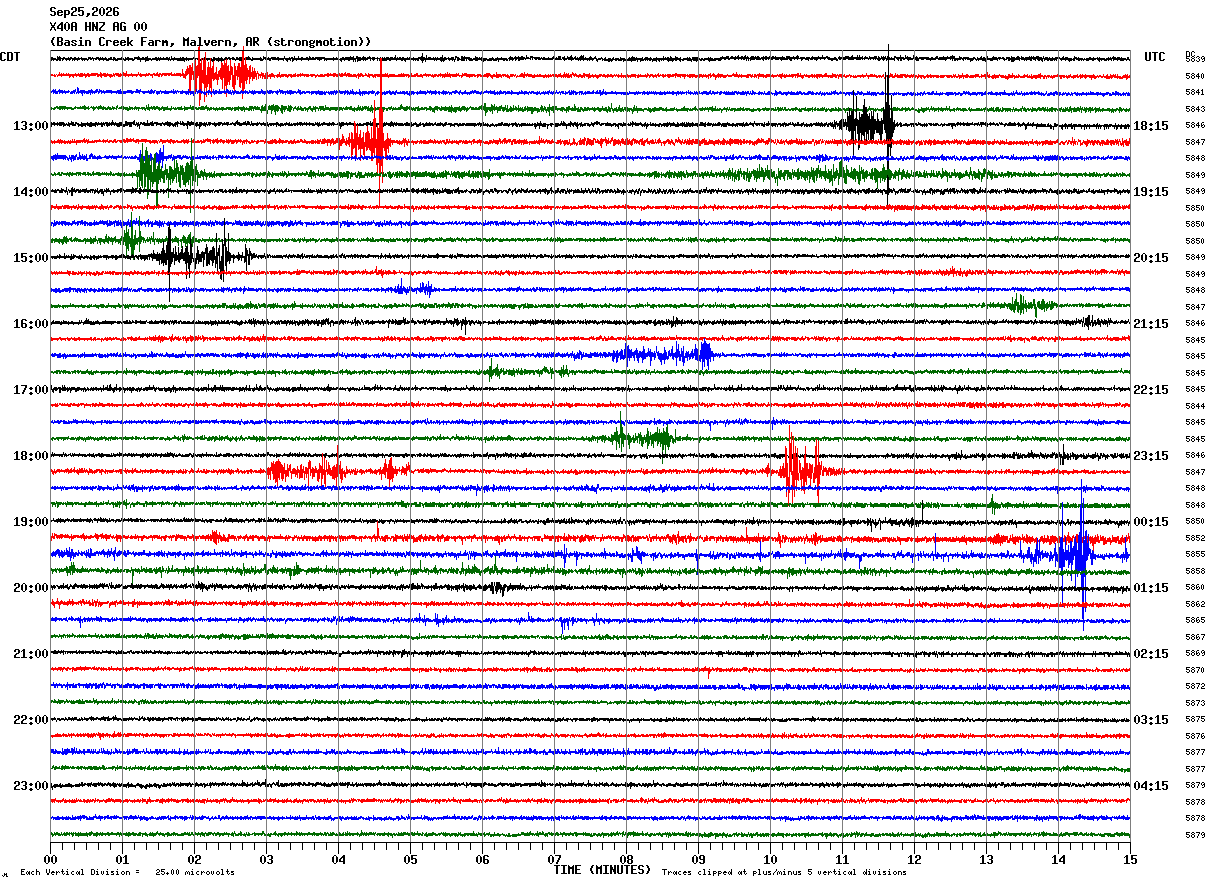Viewport: 1210px width, 886px height.
Task: Click the Basin Creek Farm station title
Action: click(x=210, y=42)
